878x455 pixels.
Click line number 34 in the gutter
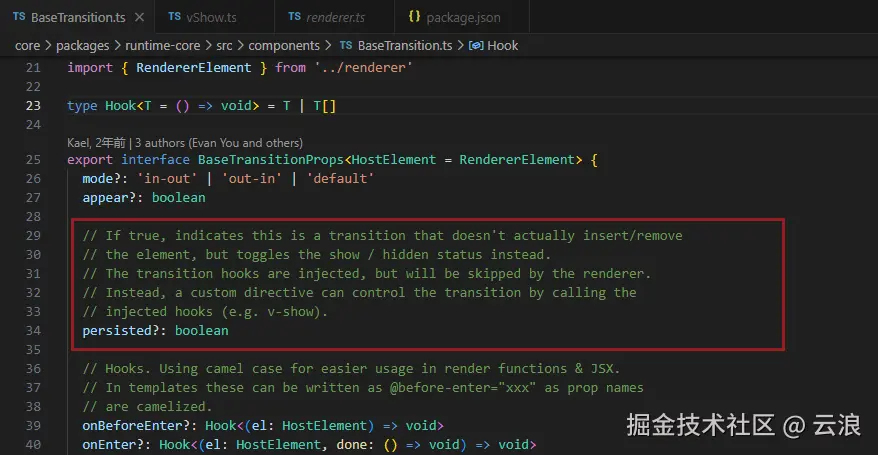point(33,331)
